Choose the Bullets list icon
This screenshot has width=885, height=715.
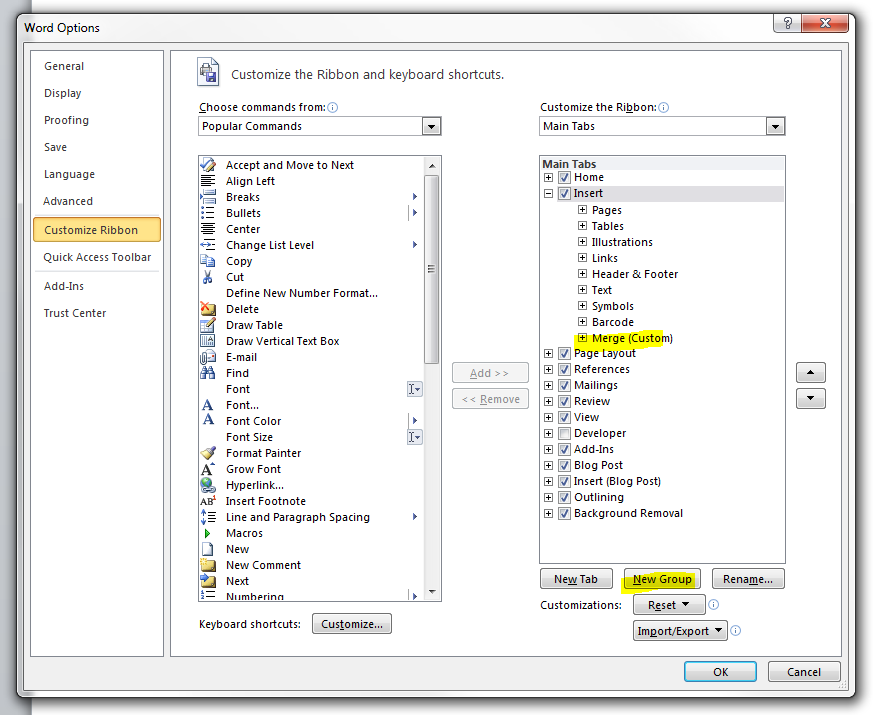point(208,213)
